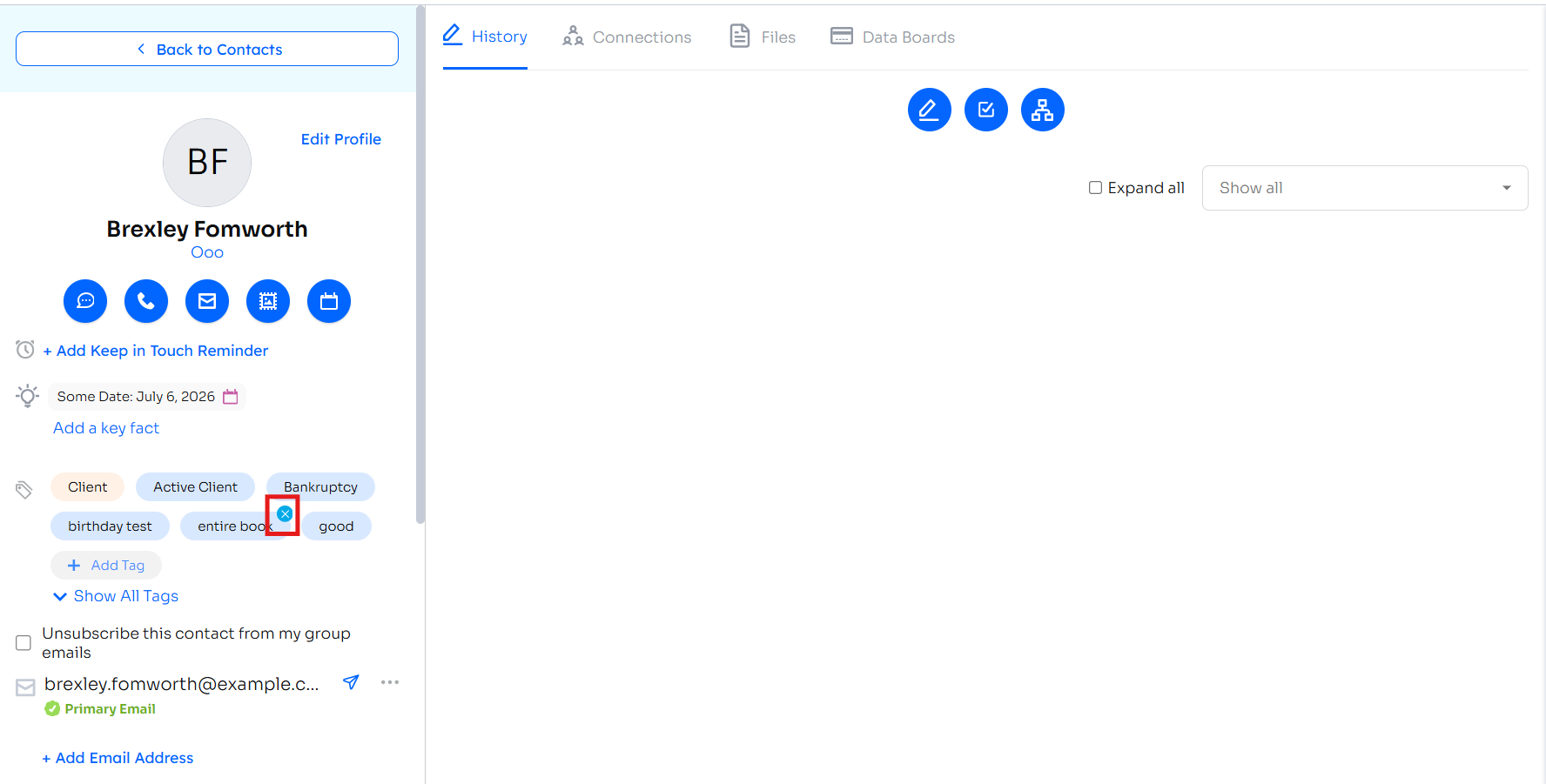Select the good tag
Screen dimensions: 1546x784
click(x=336, y=526)
